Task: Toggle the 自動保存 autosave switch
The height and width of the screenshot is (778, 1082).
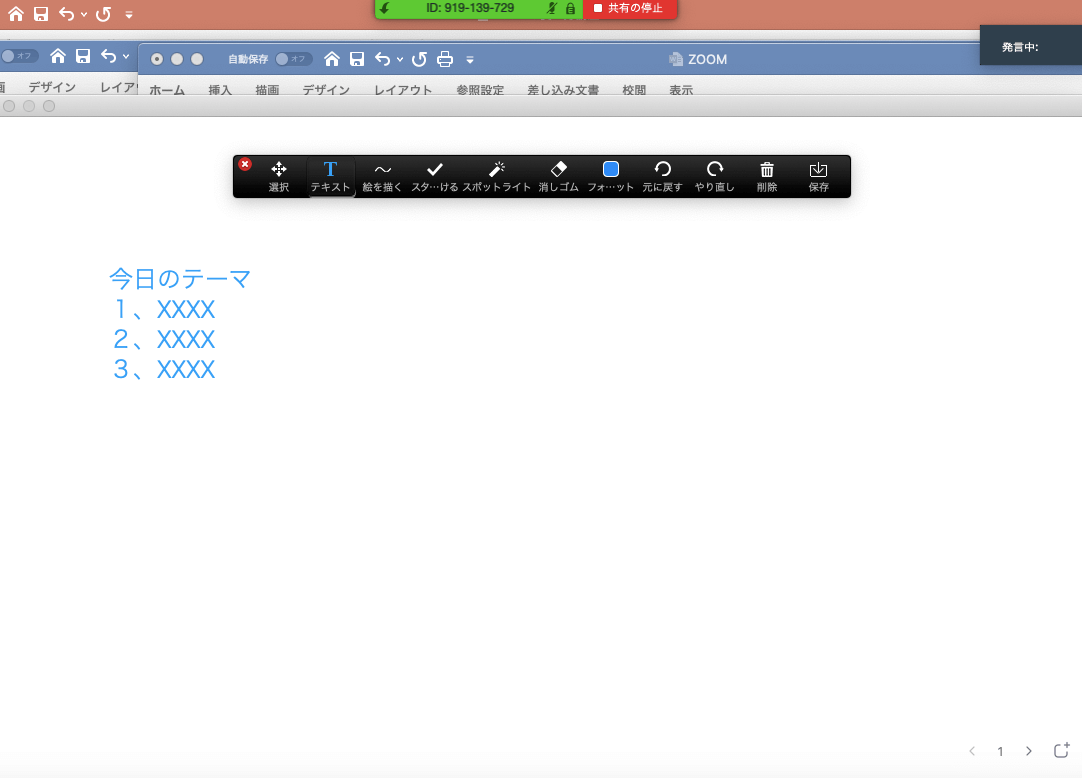Action: click(293, 59)
